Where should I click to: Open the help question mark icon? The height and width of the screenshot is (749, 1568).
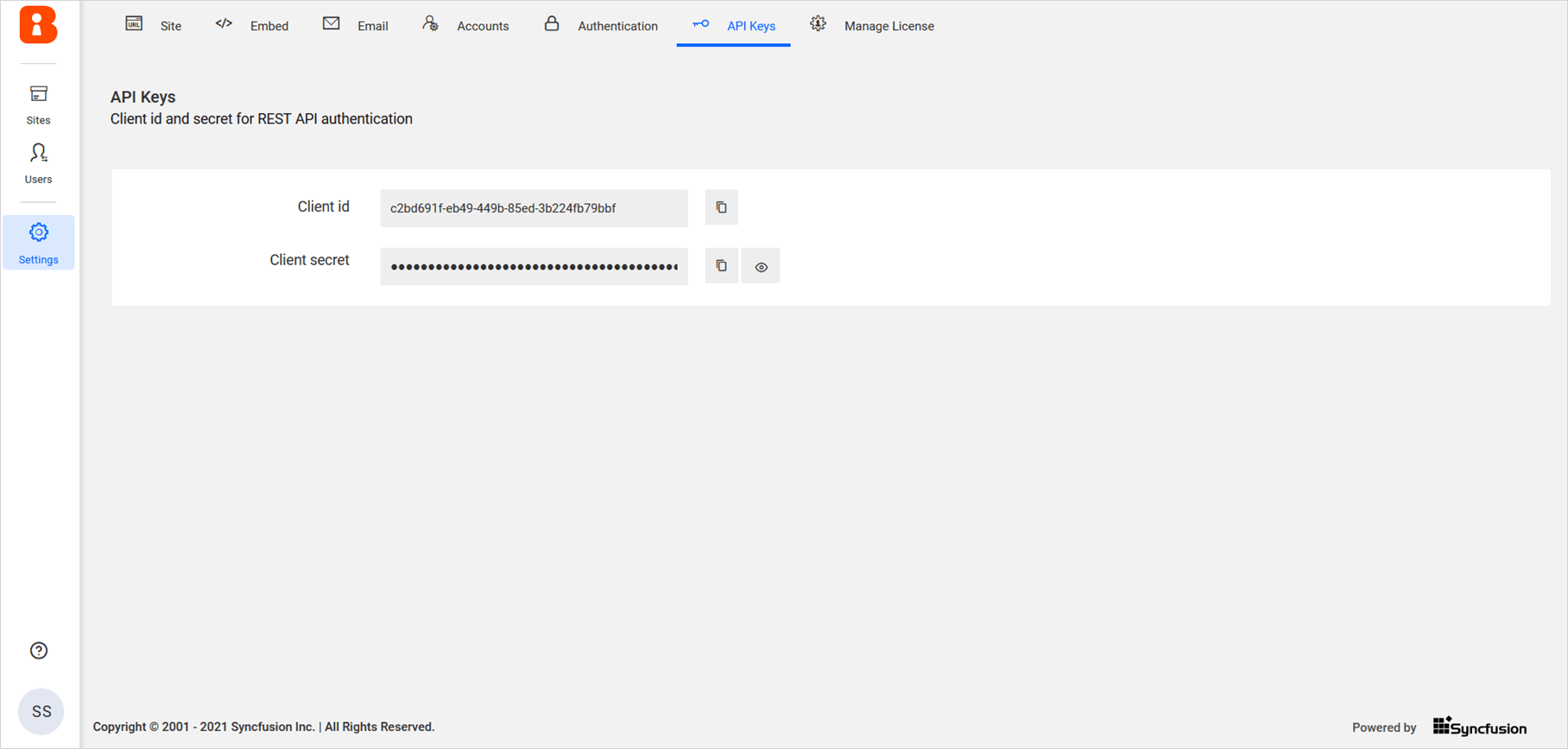pos(39,651)
